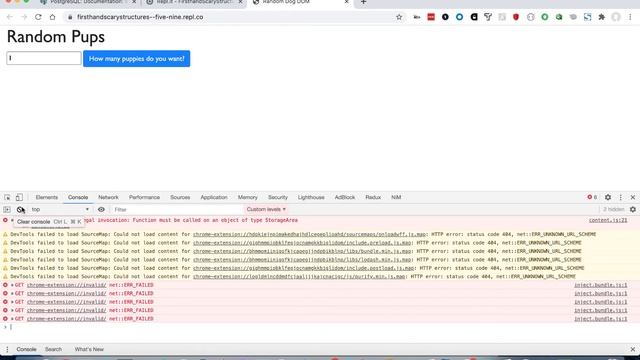The width and height of the screenshot is (640, 360).
Task: Click the console prompt input line
Action: pyautogui.click(x=320, y=327)
